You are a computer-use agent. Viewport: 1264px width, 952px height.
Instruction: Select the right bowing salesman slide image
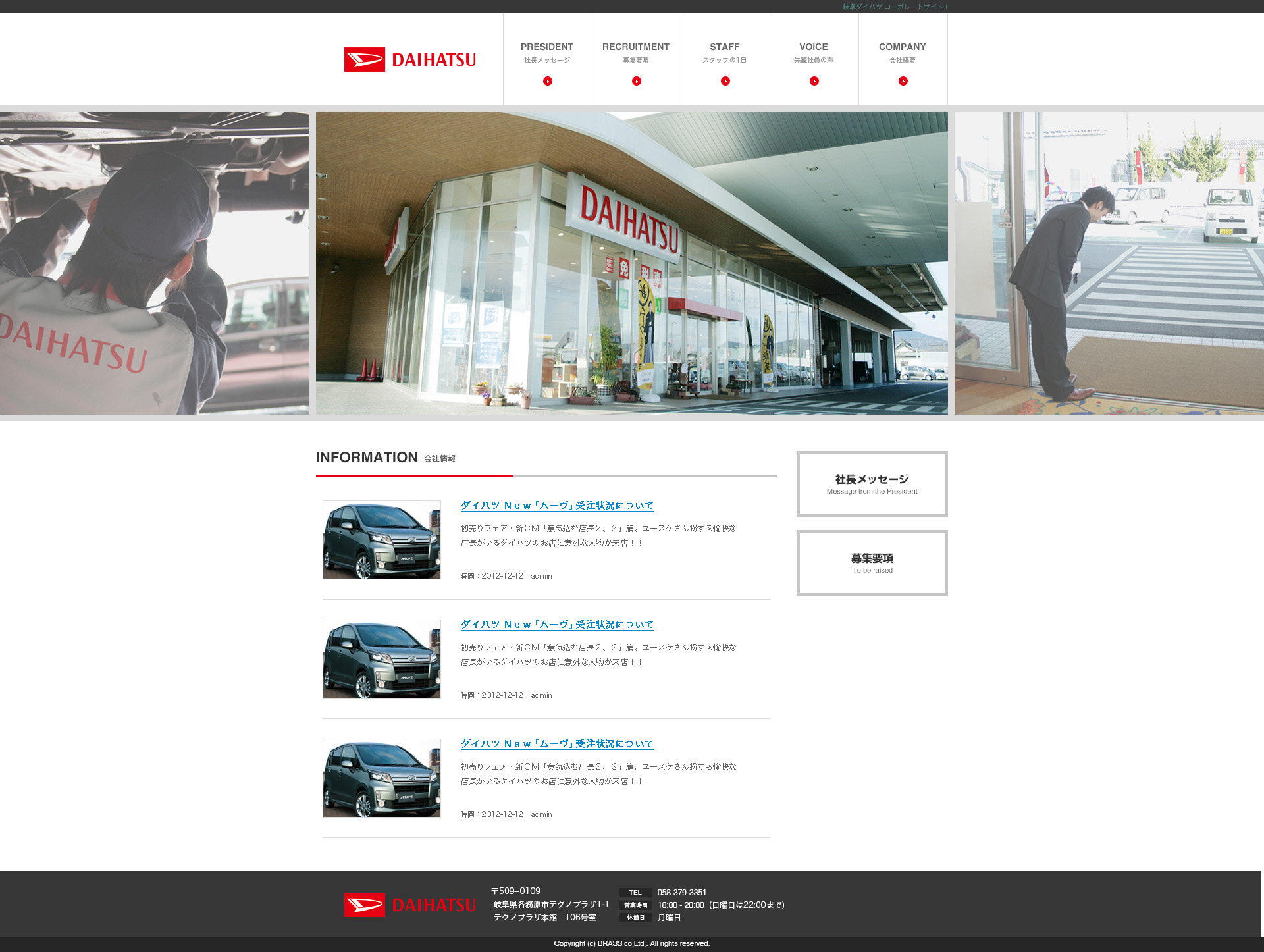tap(1109, 263)
